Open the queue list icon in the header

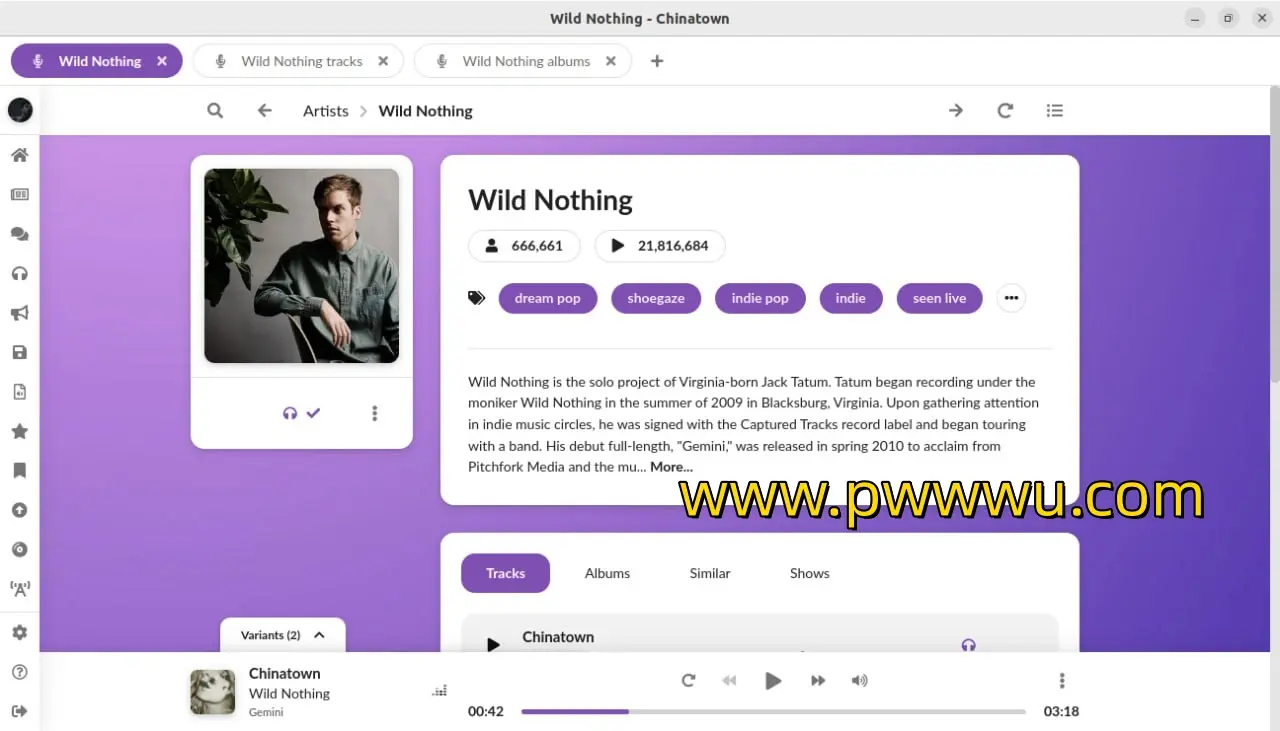[1054, 111]
